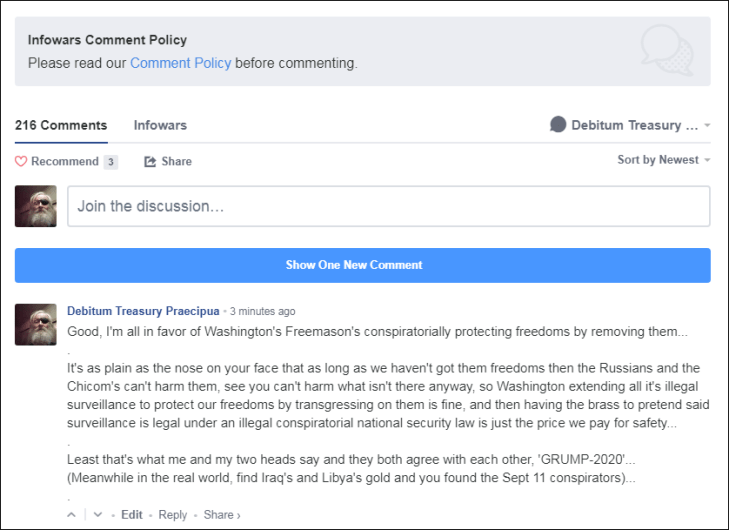
Task: Click the Join the discussion text field
Action: pos(388,206)
